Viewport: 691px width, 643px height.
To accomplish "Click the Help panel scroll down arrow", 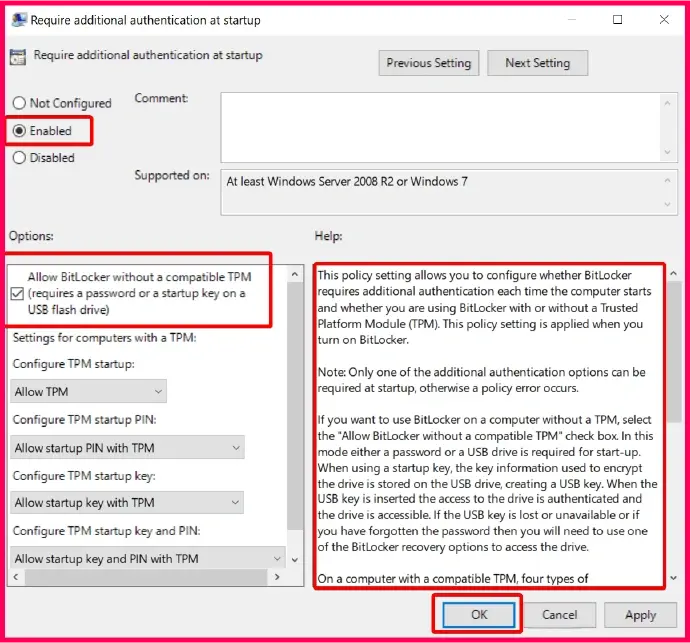I will click(673, 578).
